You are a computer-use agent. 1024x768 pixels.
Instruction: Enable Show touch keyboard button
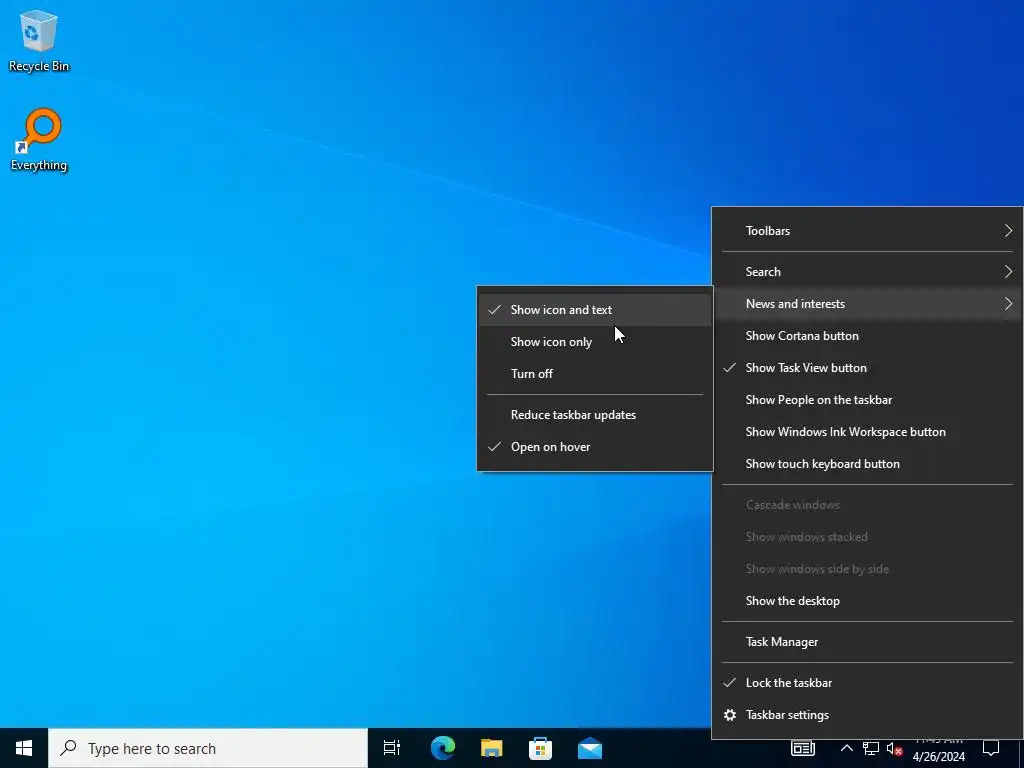coord(867,464)
